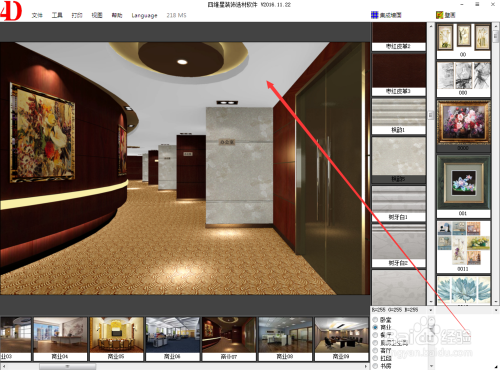Select the 厨房卫生间 radio button
The height and width of the screenshot is (370, 500).
375,343
